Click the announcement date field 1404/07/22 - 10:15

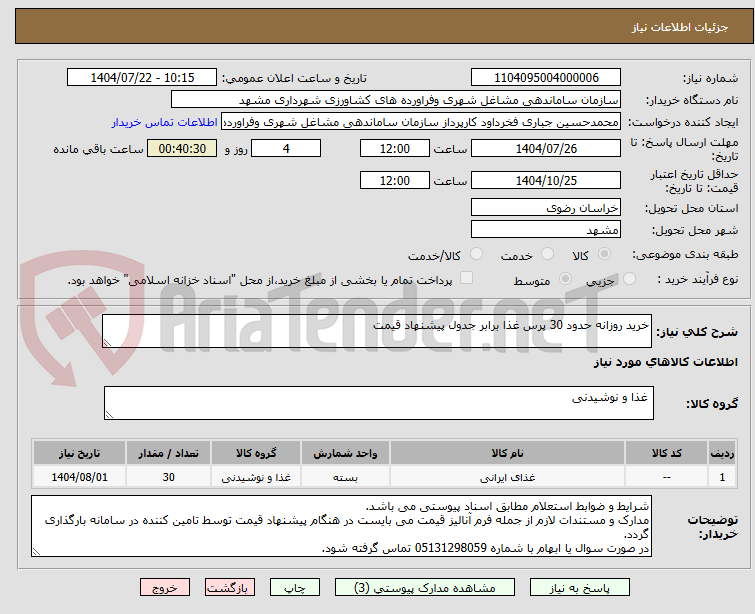point(142,78)
